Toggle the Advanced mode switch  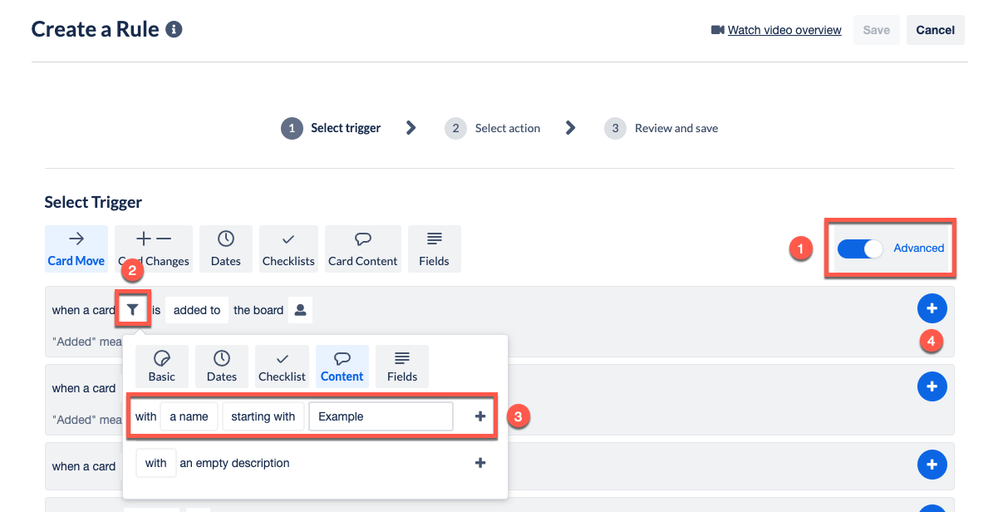(860, 248)
